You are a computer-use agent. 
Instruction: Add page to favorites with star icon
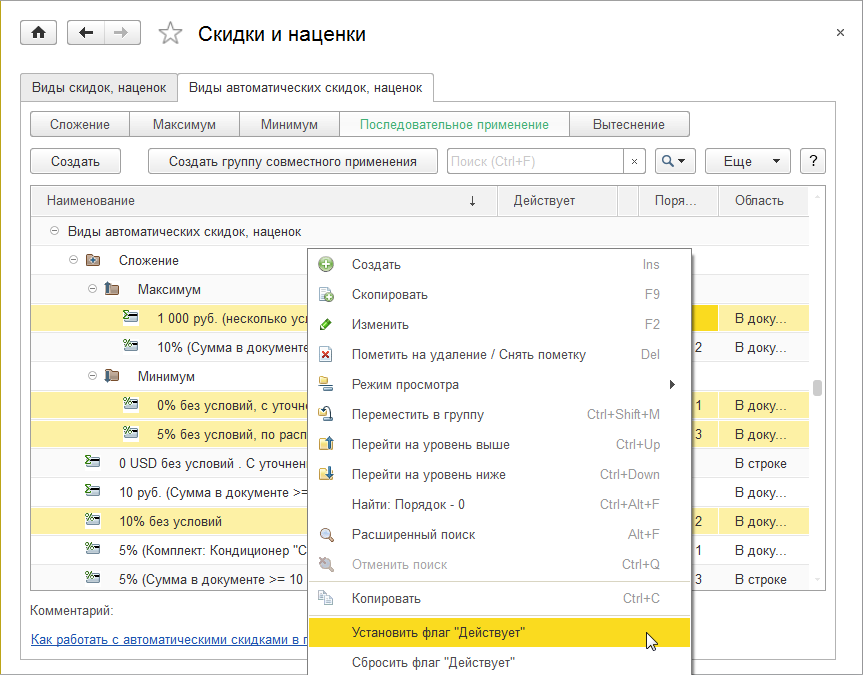[171, 34]
